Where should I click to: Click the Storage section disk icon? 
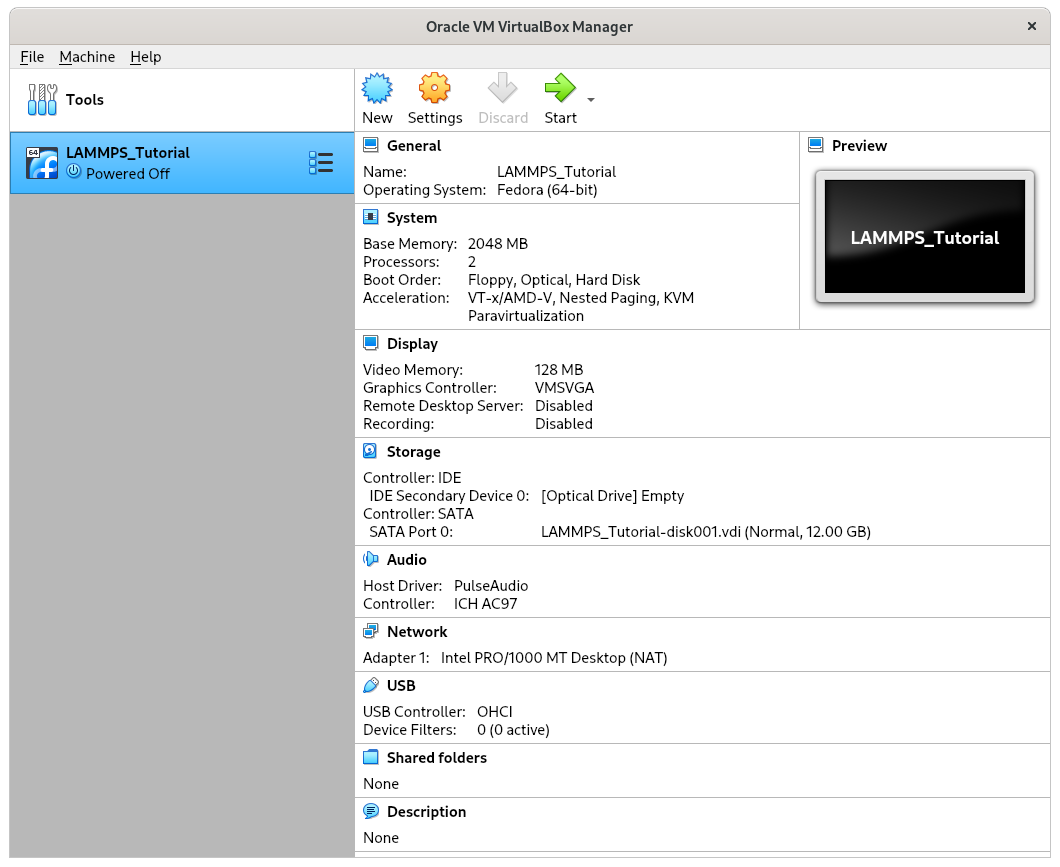pos(370,451)
